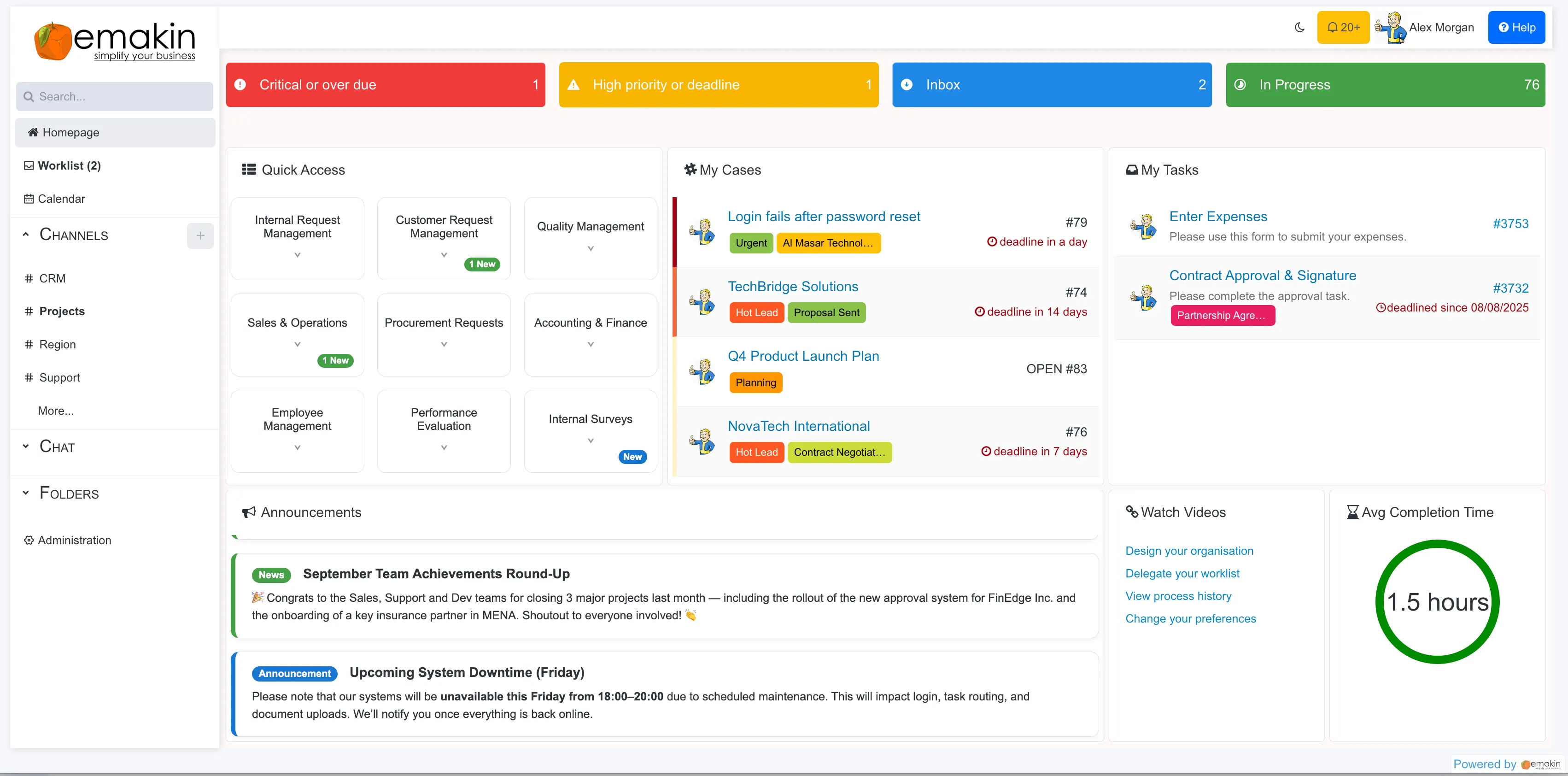
Task: Select the Projects channel
Action: (62, 311)
